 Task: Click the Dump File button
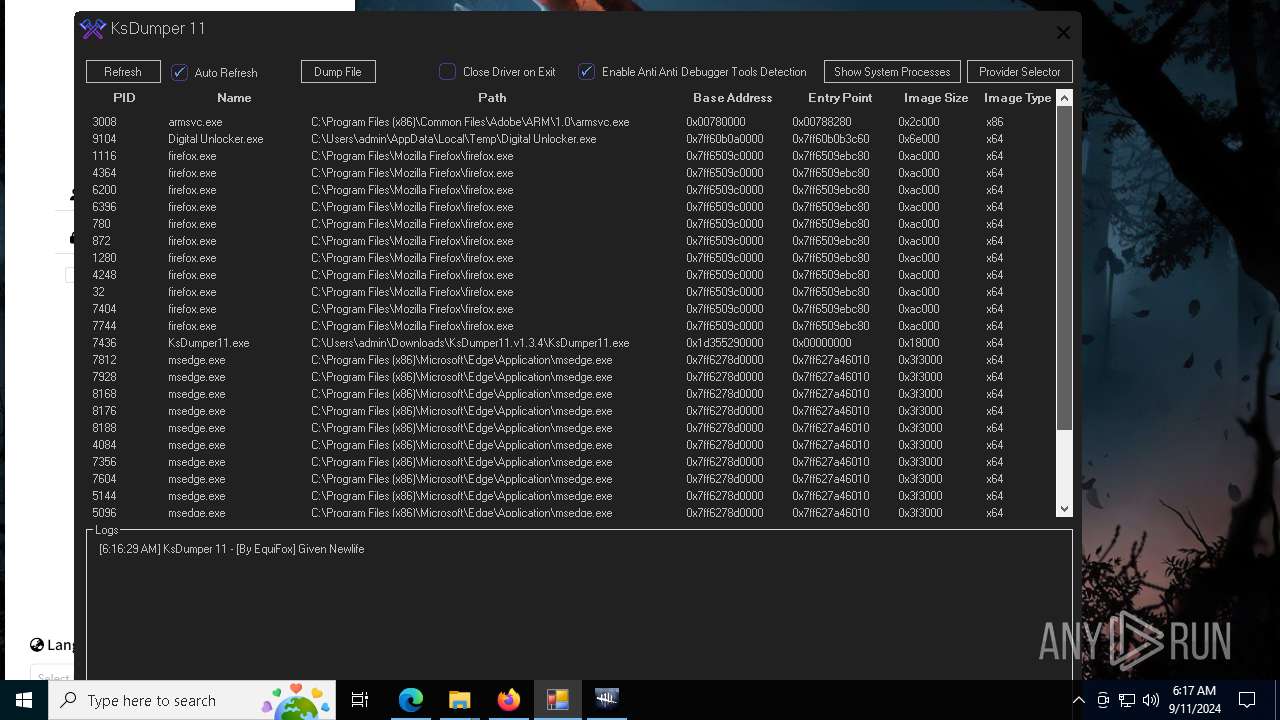pyautogui.click(x=338, y=72)
